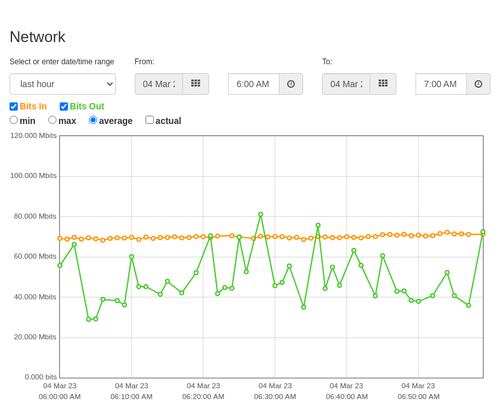Click the '06:10:00 AM' time axis label
500x403 pixels.
131,397
